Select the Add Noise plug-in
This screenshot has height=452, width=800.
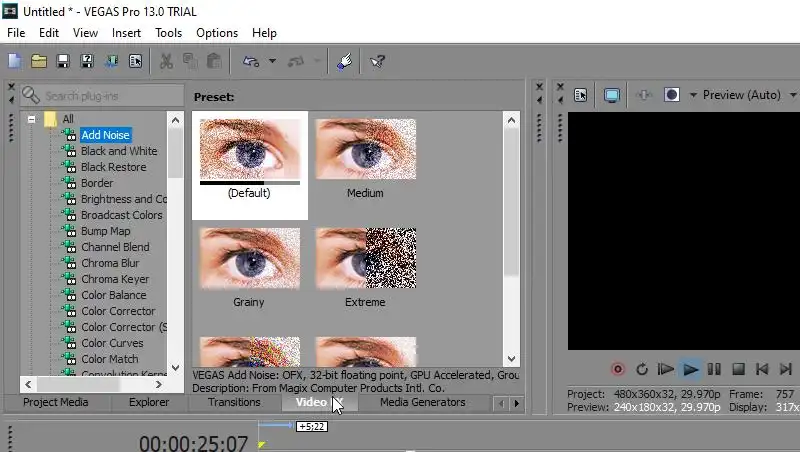[106, 135]
